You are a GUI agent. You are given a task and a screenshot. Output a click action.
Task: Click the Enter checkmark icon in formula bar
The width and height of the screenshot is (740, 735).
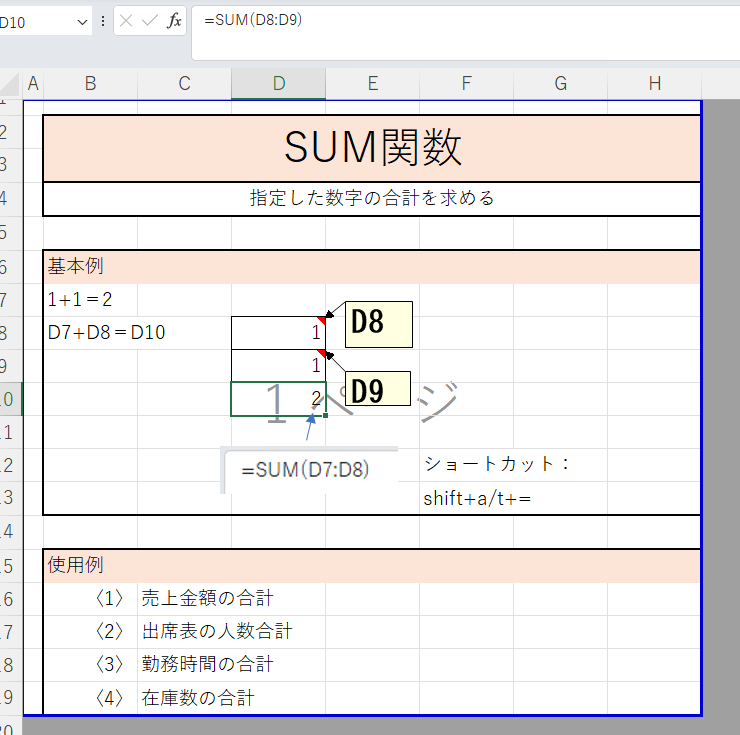point(150,21)
